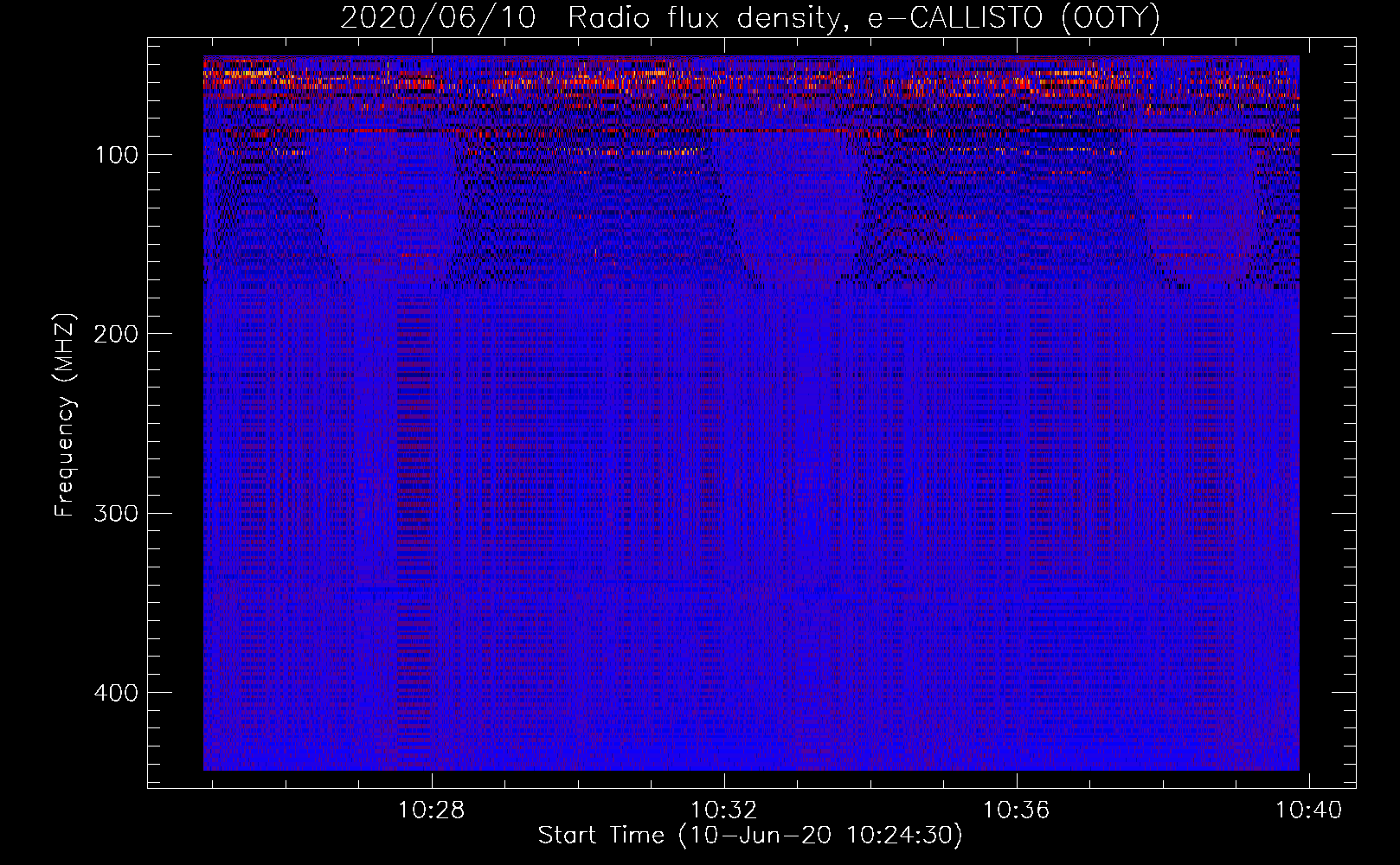Image resolution: width=1400 pixels, height=865 pixels.
Task: Click the '300' frequency tick label
Action: pyautogui.click(x=116, y=514)
